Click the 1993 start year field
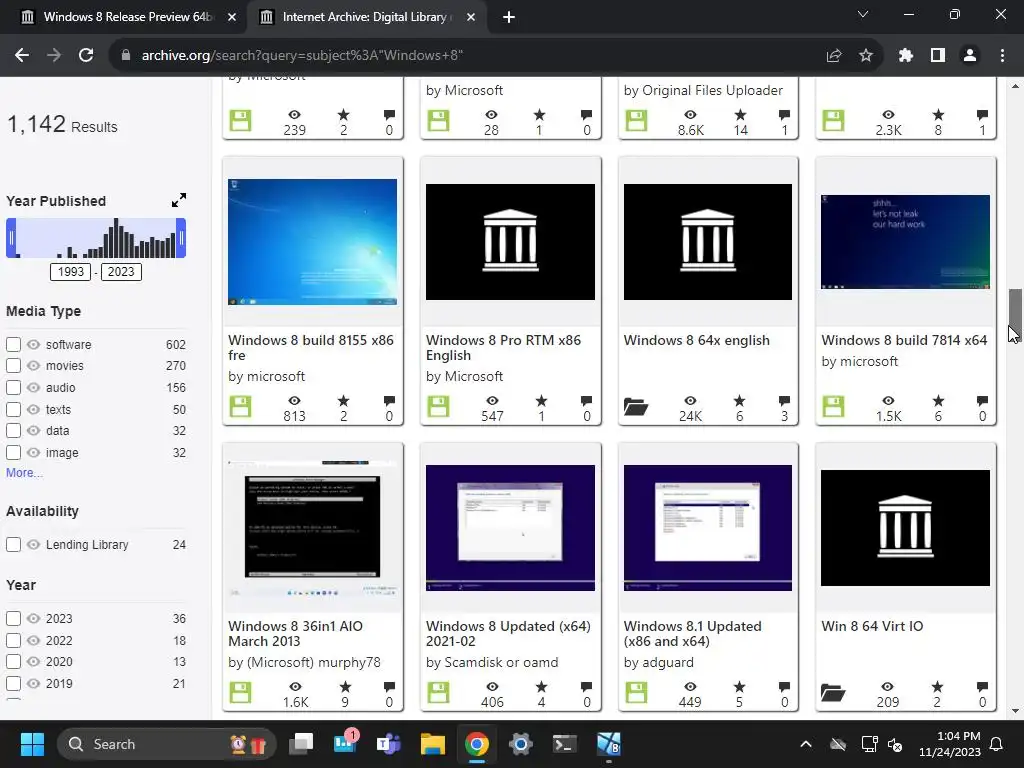 [x=71, y=272]
